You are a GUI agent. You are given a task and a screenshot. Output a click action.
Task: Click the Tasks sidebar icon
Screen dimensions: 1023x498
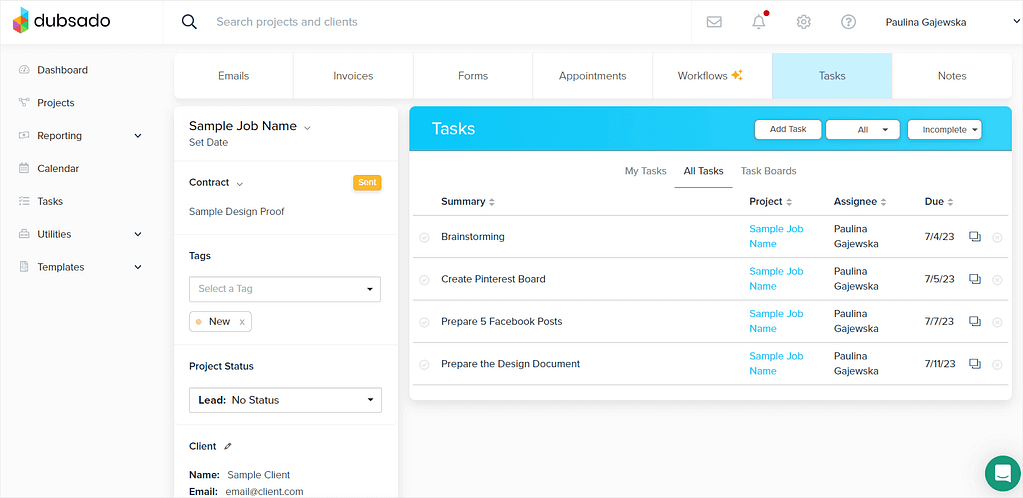pyautogui.click(x=24, y=201)
